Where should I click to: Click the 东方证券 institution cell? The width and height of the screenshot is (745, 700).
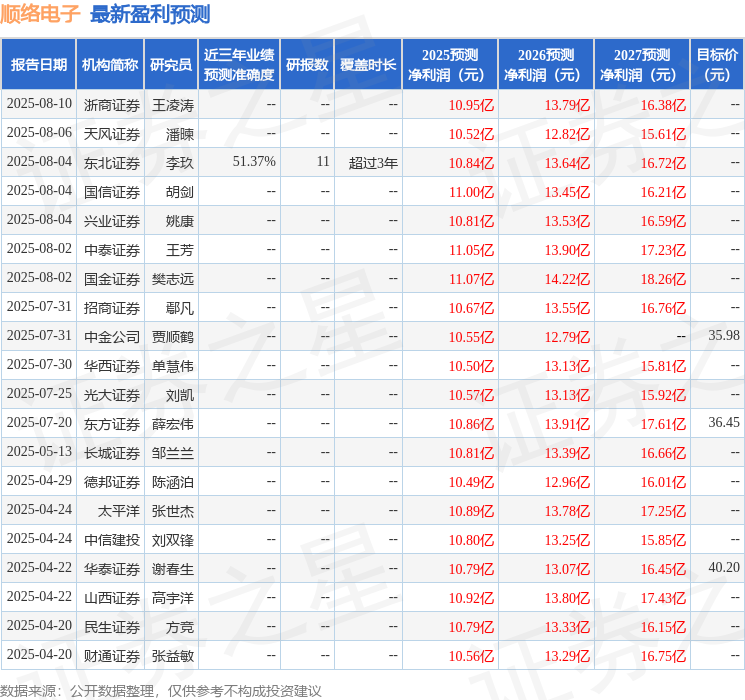click(x=112, y=424)
